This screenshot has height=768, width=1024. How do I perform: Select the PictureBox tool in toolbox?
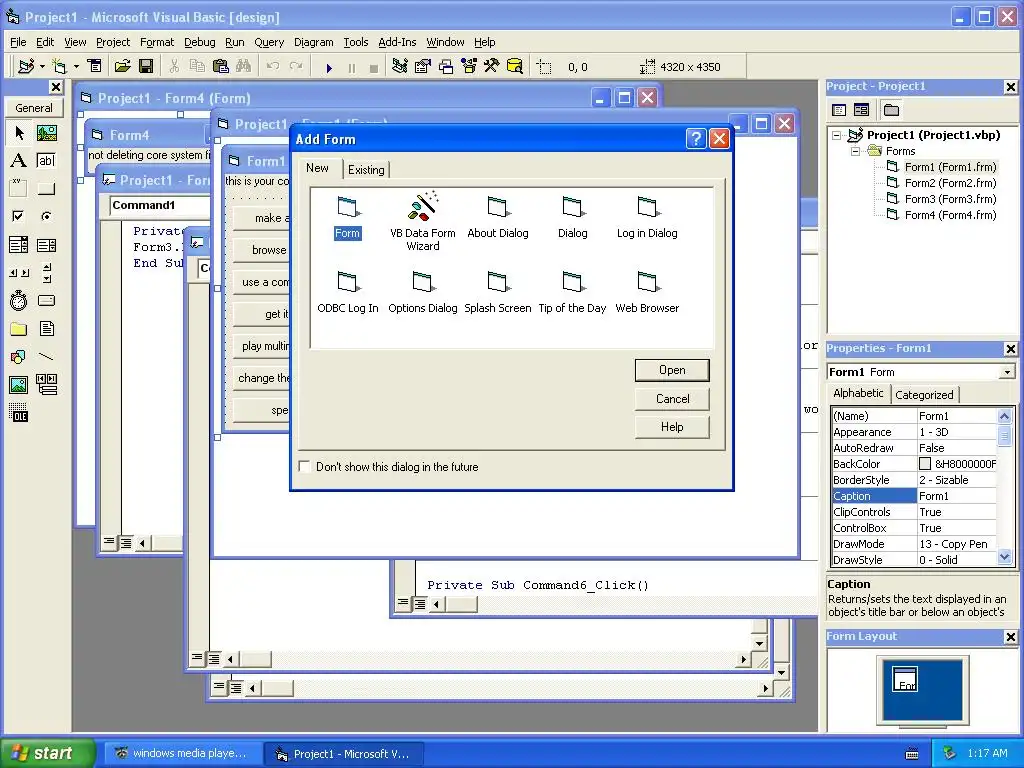tap(46, 133)
